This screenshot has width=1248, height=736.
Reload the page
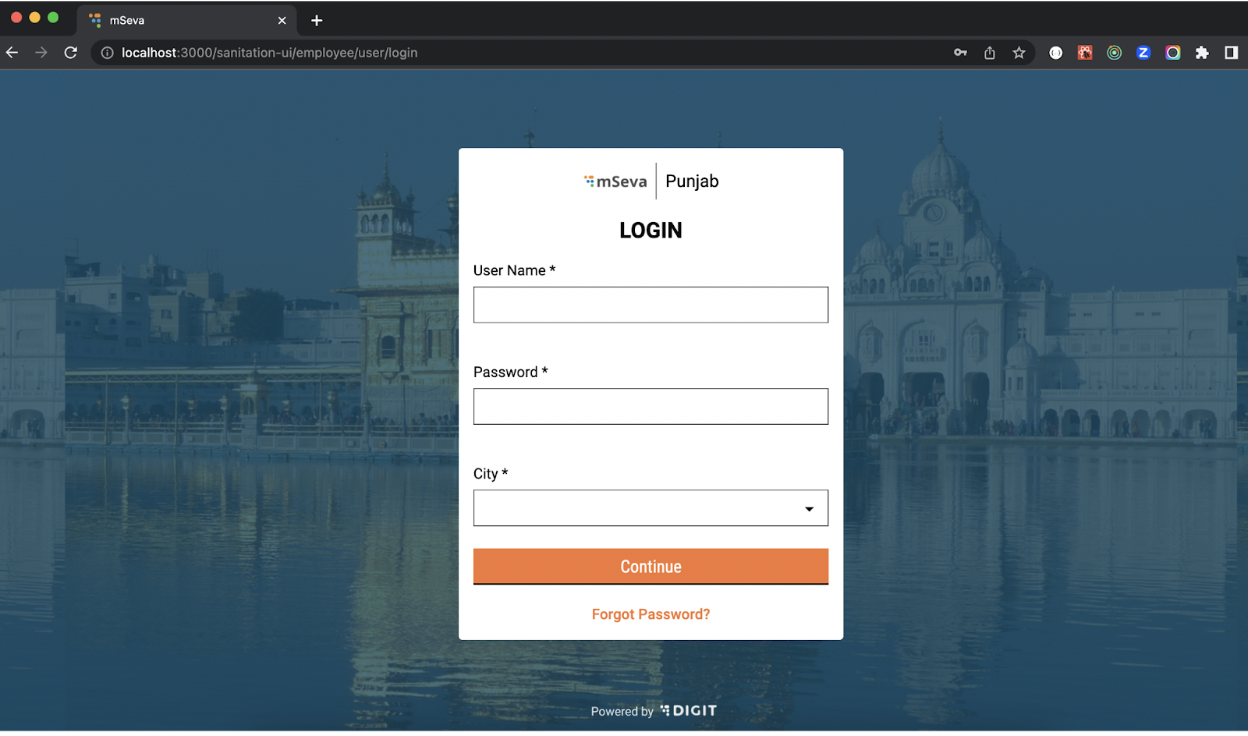click(70, 53)
